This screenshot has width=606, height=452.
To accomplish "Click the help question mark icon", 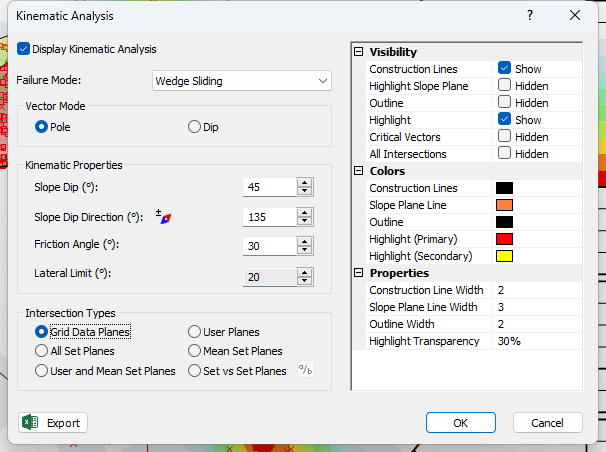I will 530,15.
